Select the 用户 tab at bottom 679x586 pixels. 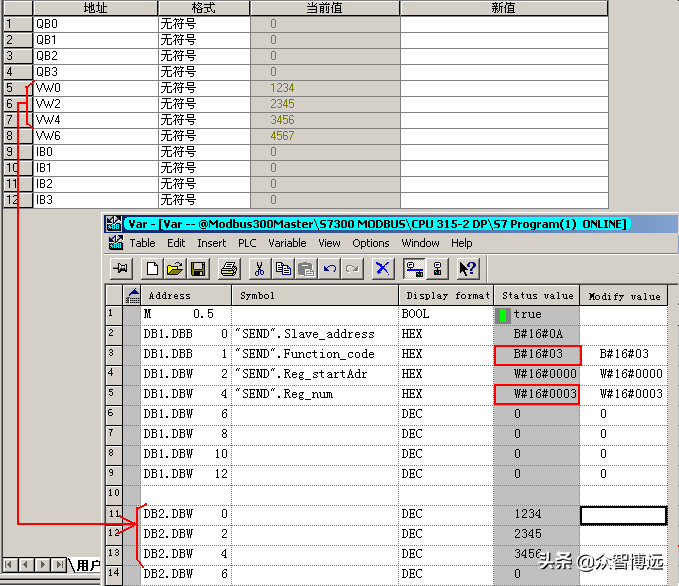pos(87,565)
